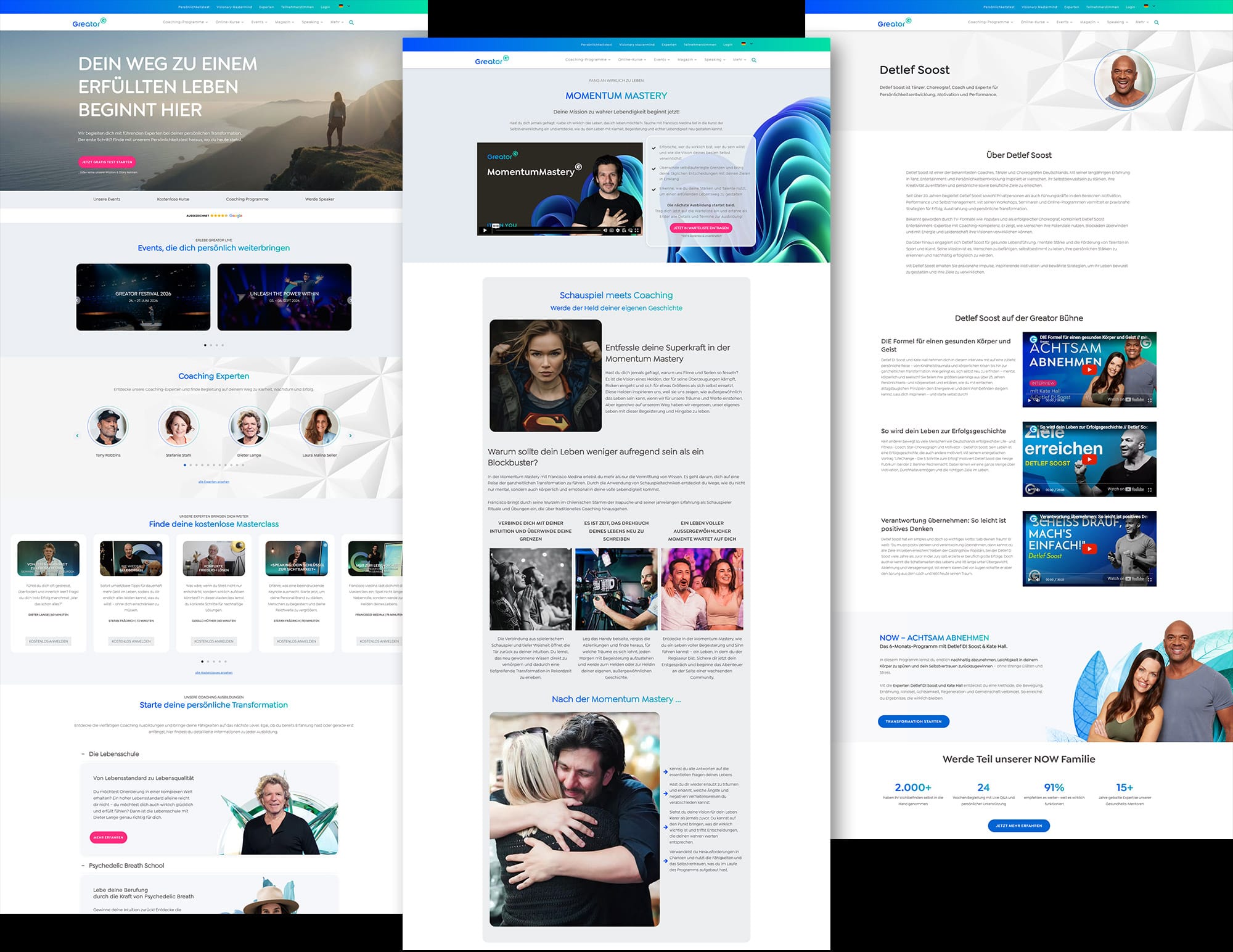Select 'Unsere Events' tab below the homepage hero

[x=107, y=199]
